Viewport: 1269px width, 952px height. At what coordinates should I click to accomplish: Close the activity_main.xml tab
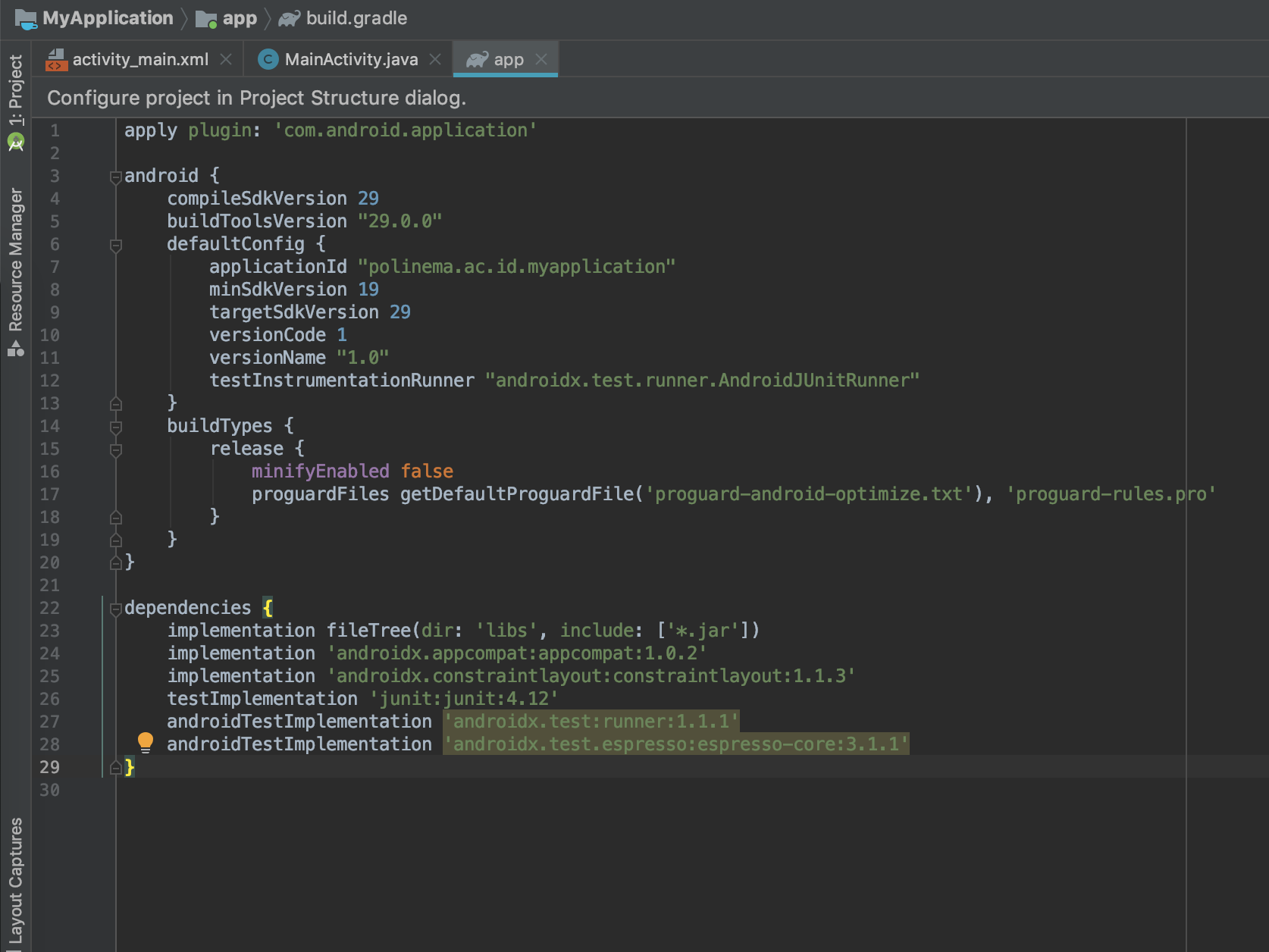(x=226, y=59)
